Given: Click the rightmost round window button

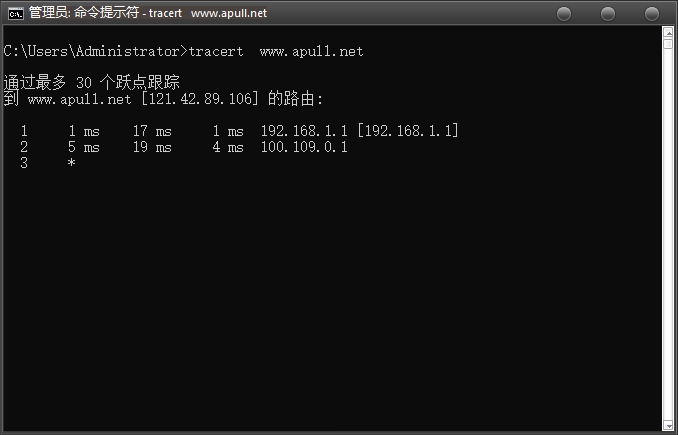Looking at the screenshot, I should click(x=652, y=14).
